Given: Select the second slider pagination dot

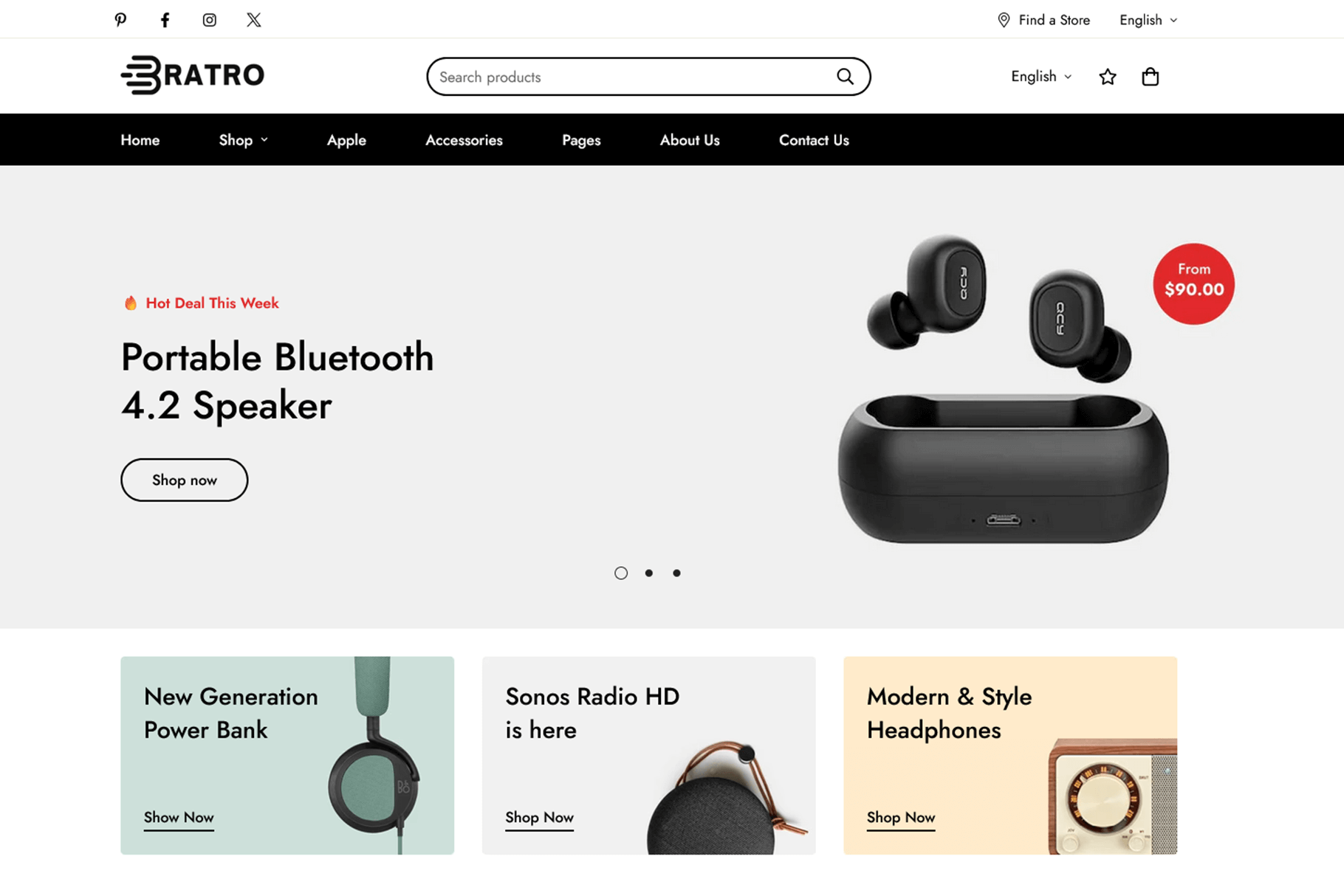Looking at the screenshot, I should [648, 573].
